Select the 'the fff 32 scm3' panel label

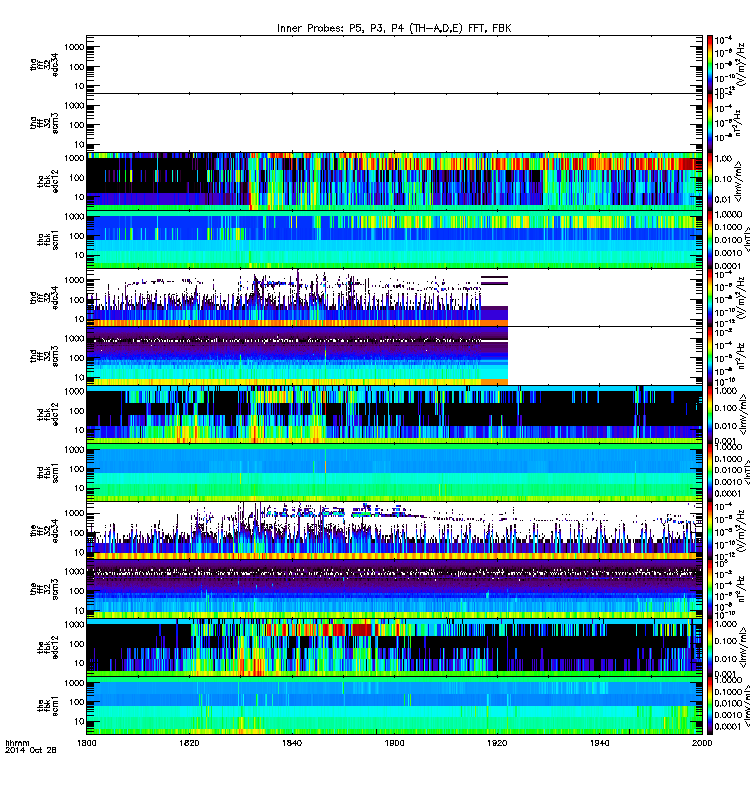coord(44,589)
